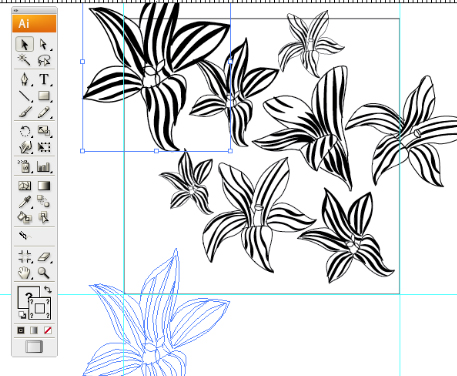This screenshot has height=376, width=457.
Task: Click the bottom-center handle of the bounding box
Action: coord(156,151)
